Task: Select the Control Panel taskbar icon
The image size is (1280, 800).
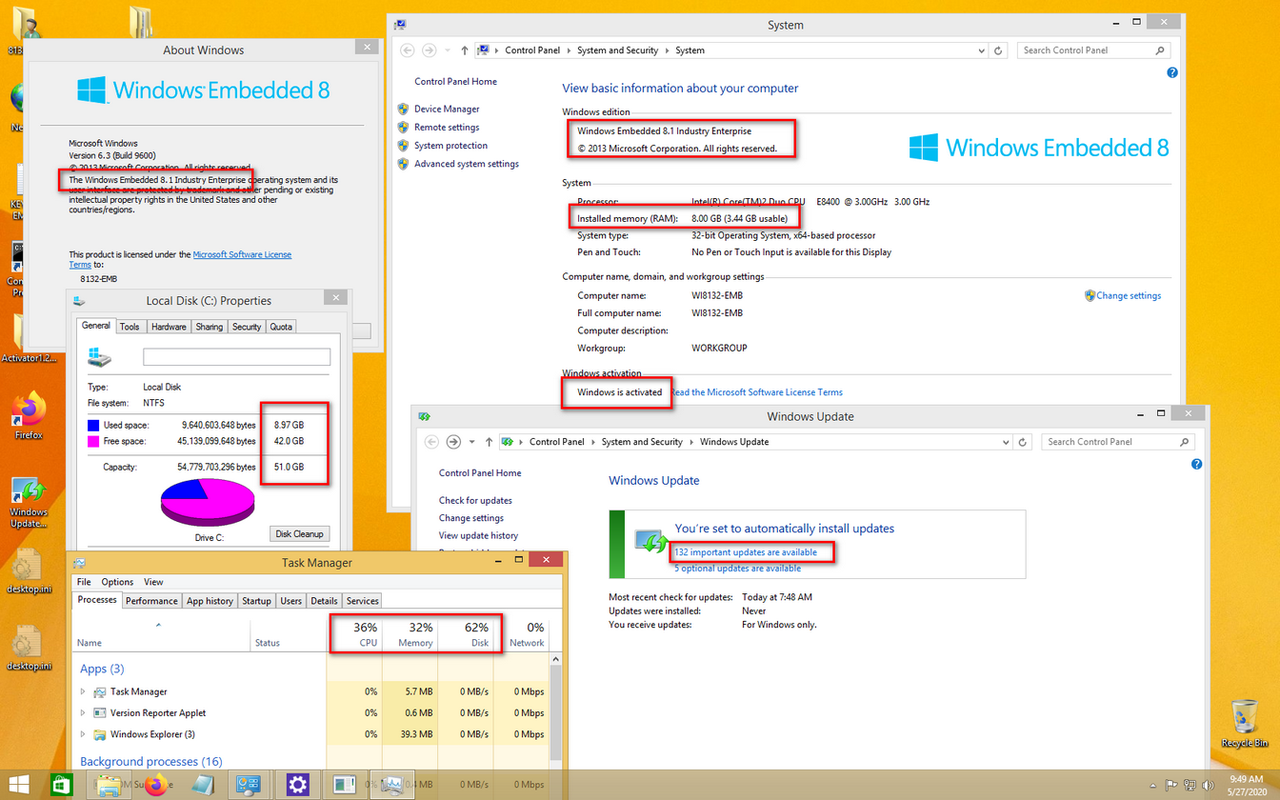Action: coord(249,785)
